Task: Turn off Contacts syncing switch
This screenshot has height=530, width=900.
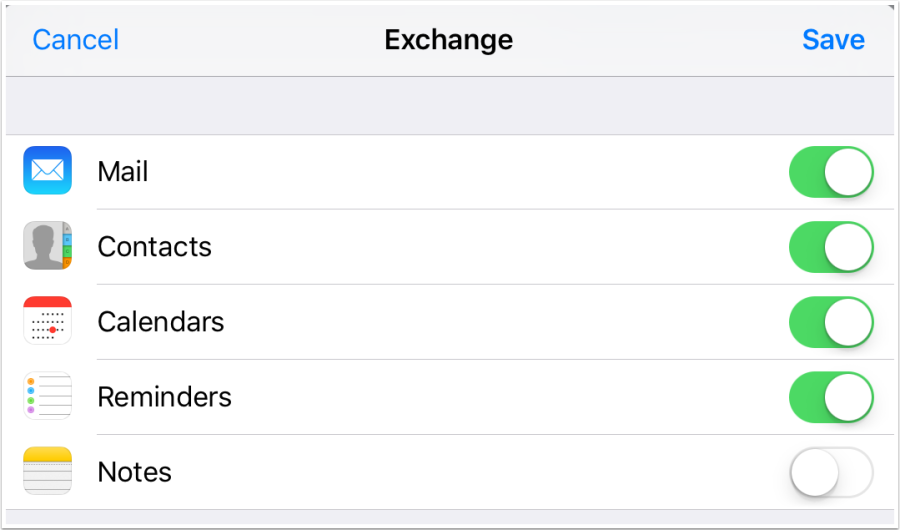Action: (x=831, y=247)
